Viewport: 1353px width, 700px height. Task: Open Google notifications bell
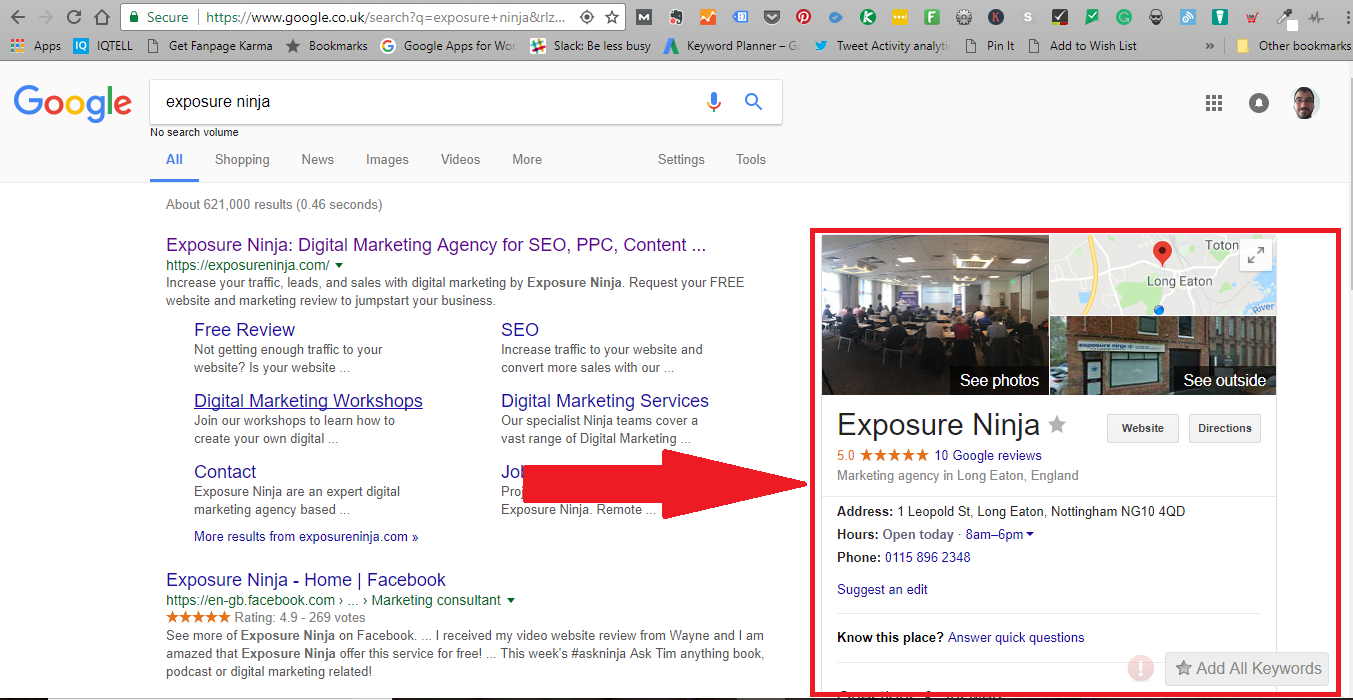1259,102
